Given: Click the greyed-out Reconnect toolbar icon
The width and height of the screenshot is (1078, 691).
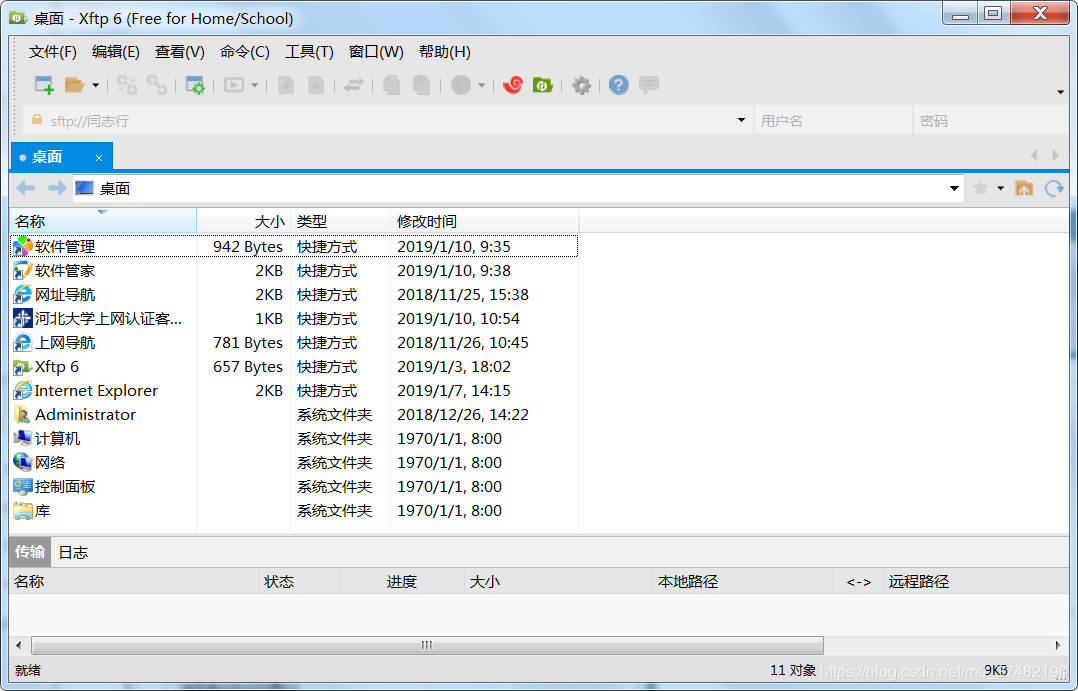Looking at the screenshot, I should point(126,85).
